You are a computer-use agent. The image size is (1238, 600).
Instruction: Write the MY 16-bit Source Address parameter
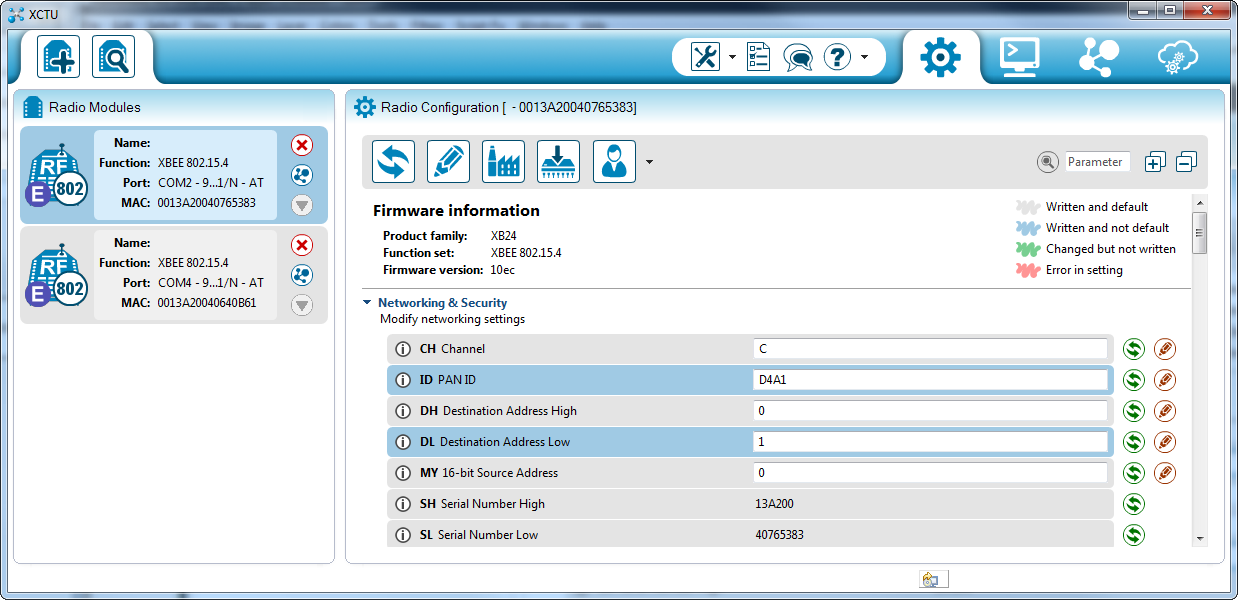1165,473
